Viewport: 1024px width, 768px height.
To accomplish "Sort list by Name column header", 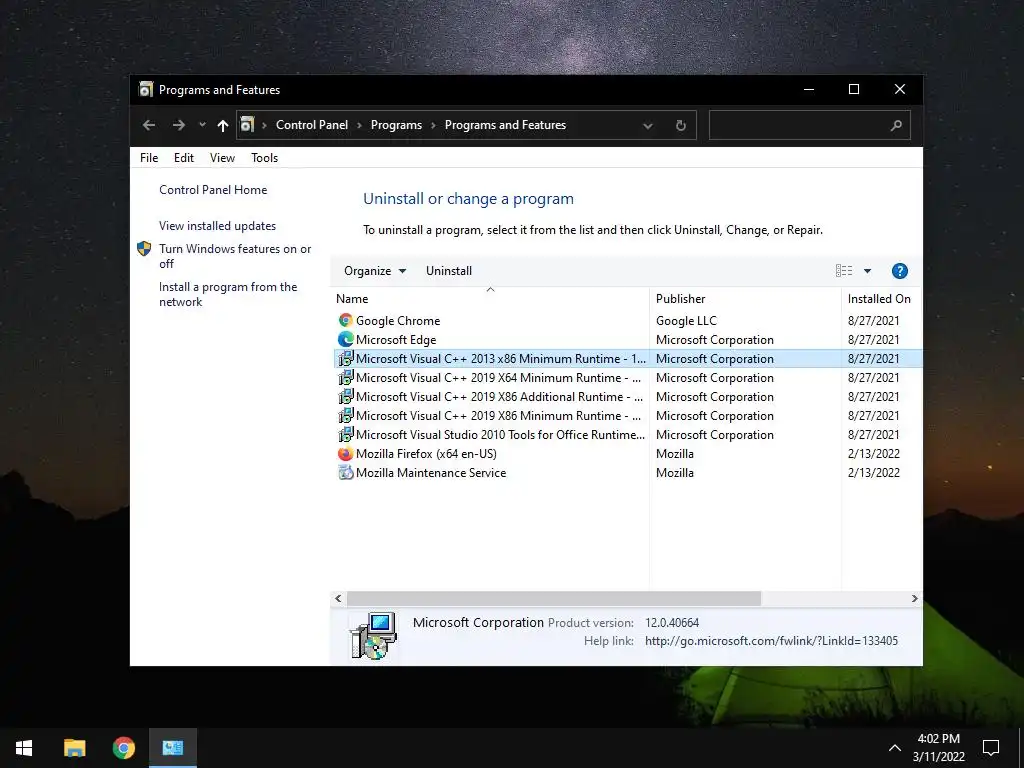I will [490, 298].
